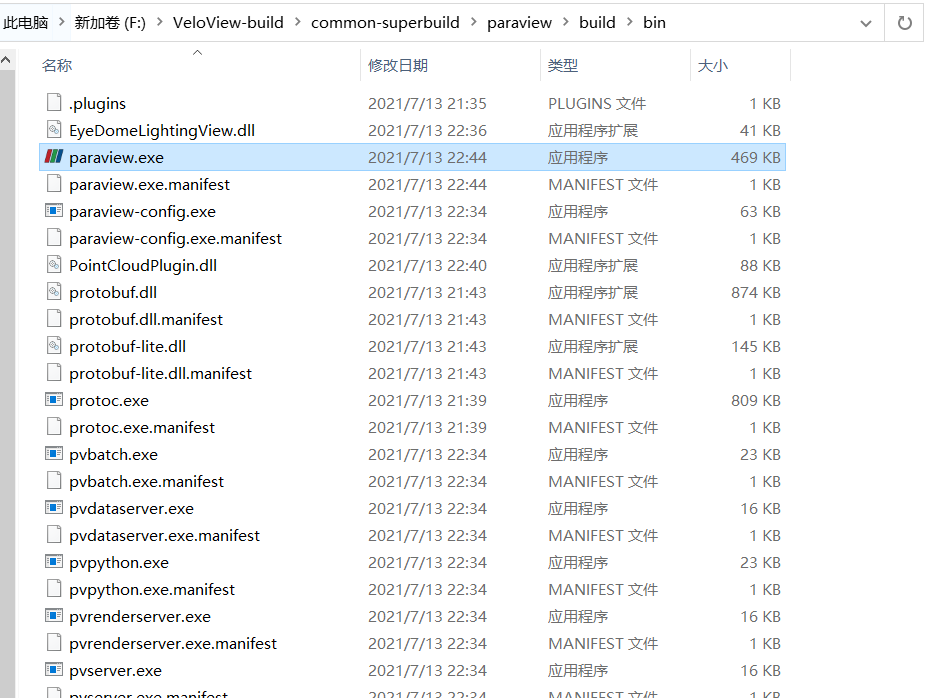The height and width of the screenshot is (698, 934).
Task: Go to 新加卷 (F:) drive breadcrumb
Action: pos(110,23)
